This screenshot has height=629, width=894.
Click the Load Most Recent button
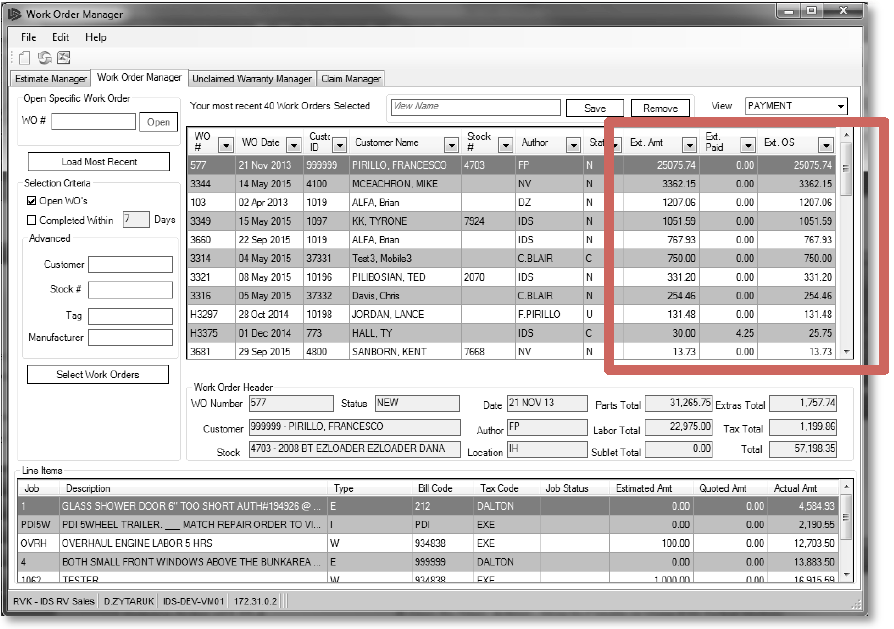coord(99,162)
